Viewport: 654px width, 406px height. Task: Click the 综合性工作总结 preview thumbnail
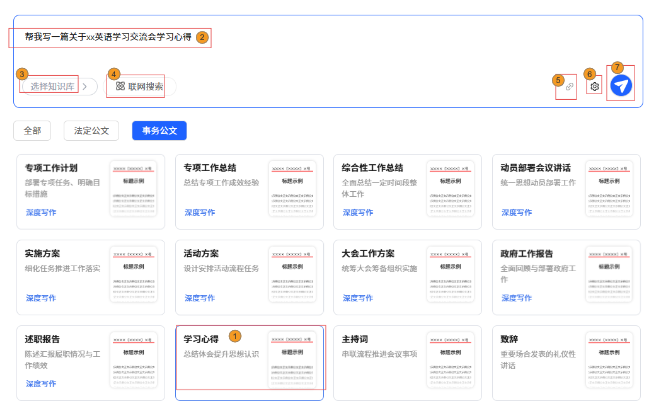click(x=451, y=190)
